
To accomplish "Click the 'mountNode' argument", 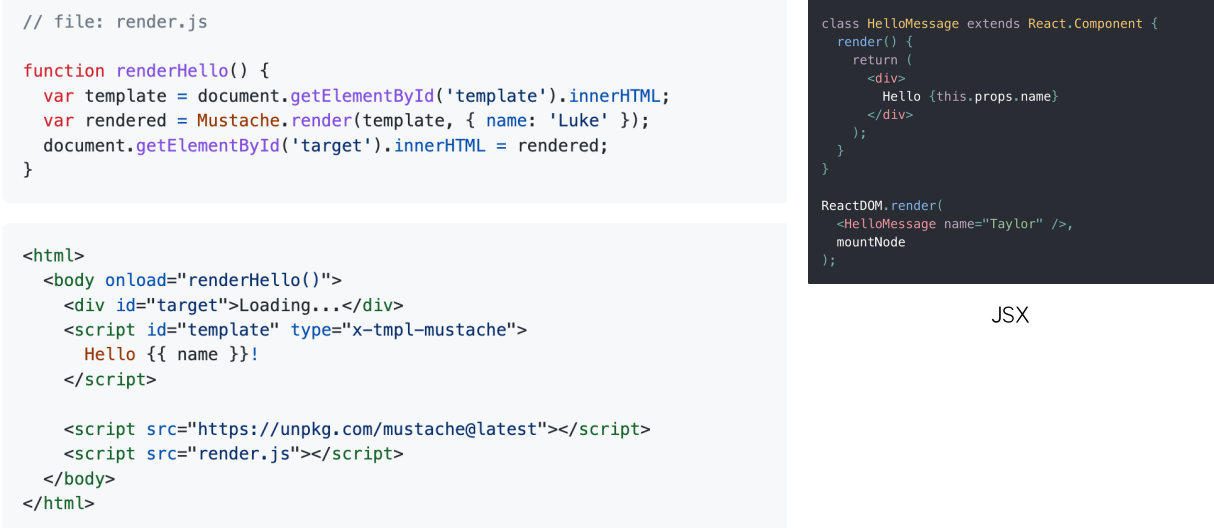I will point(871,242).
